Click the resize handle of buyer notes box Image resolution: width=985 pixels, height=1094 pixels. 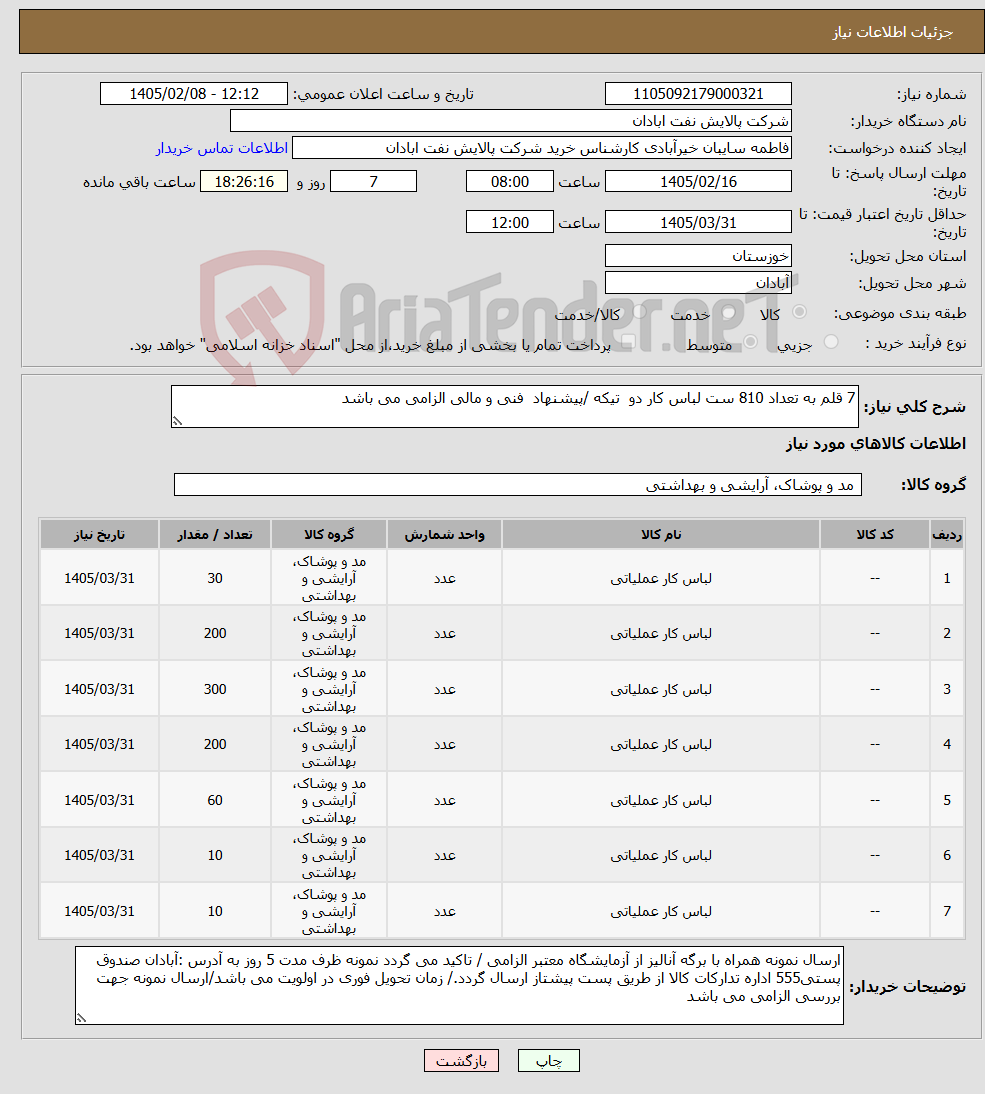(82, 1018)
